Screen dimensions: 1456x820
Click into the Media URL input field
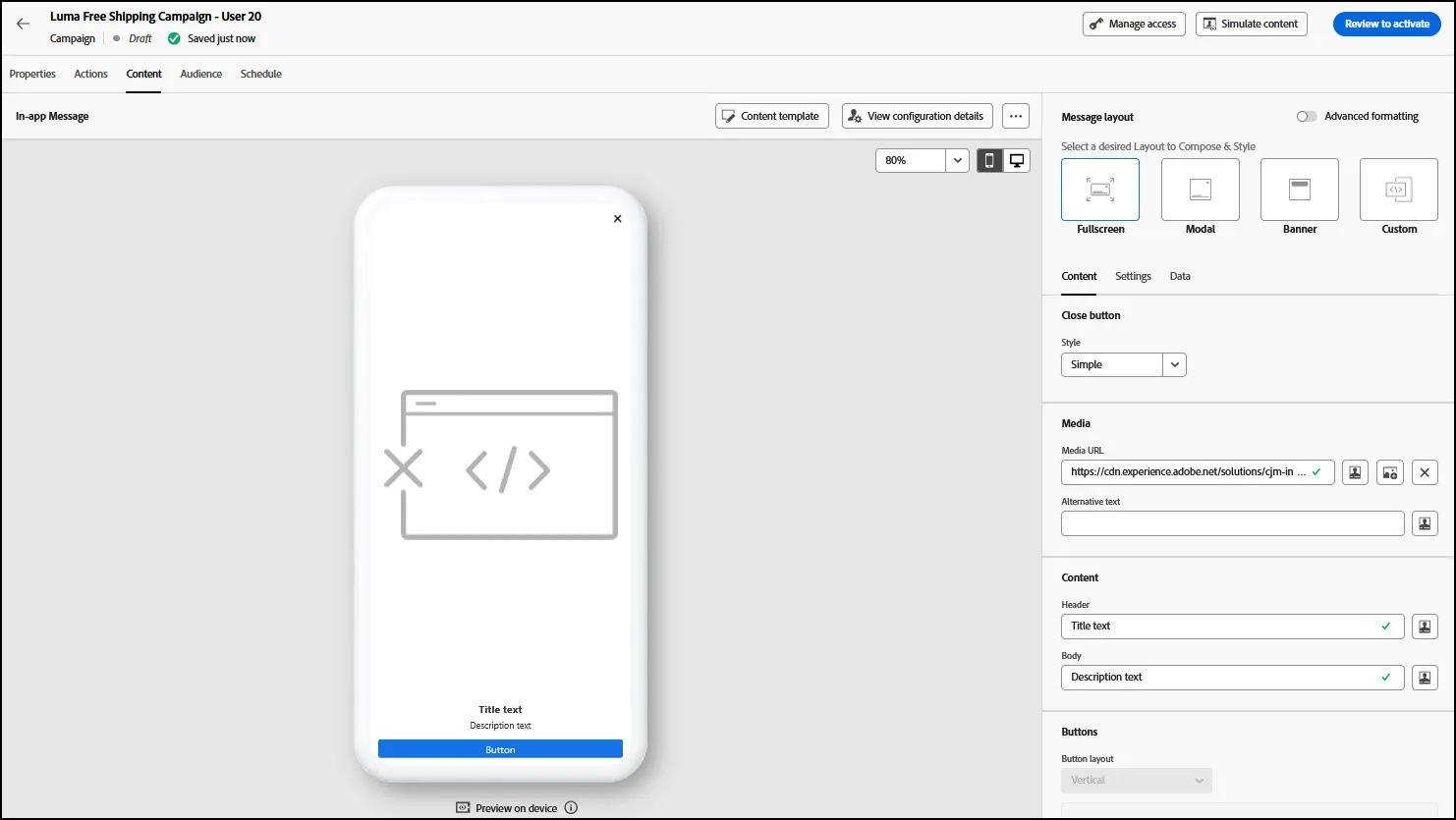[x=1198, y=472]
